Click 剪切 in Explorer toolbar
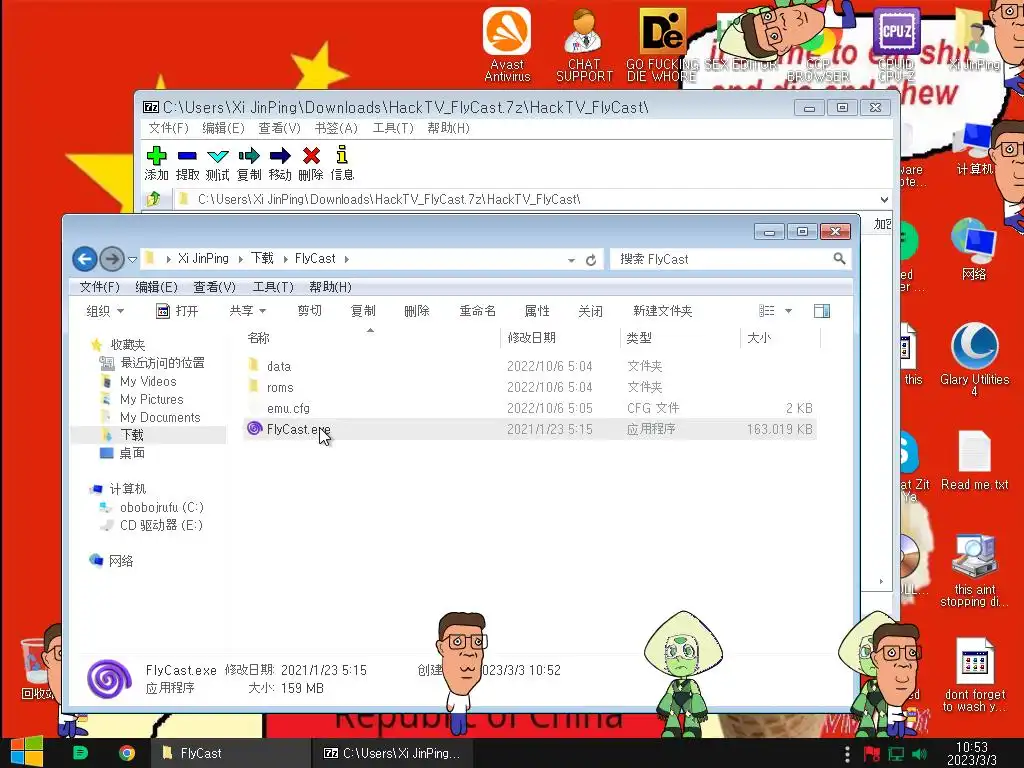The image size is (1024, 768). (x=310, y=311)
